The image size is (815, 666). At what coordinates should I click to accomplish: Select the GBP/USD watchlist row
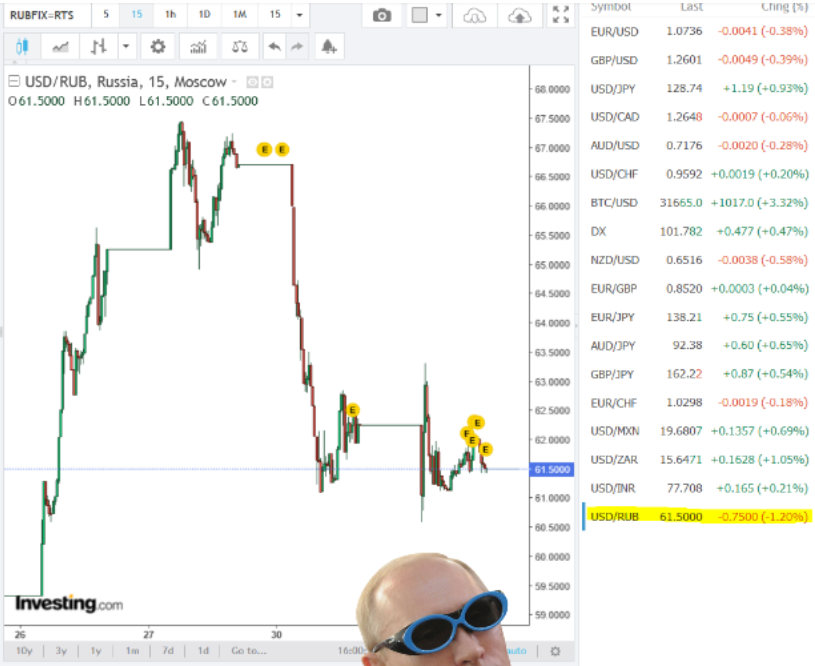coord(698,60)
